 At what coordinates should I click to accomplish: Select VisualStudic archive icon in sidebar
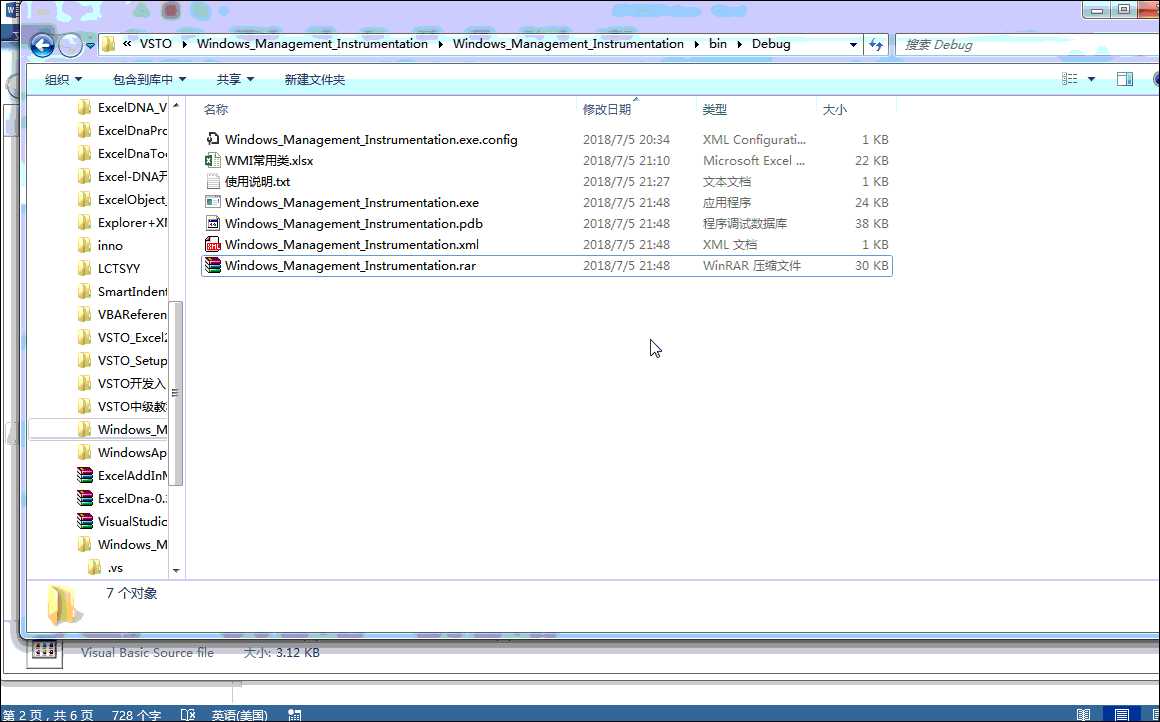pyautogui.click(x=85, y=521)
